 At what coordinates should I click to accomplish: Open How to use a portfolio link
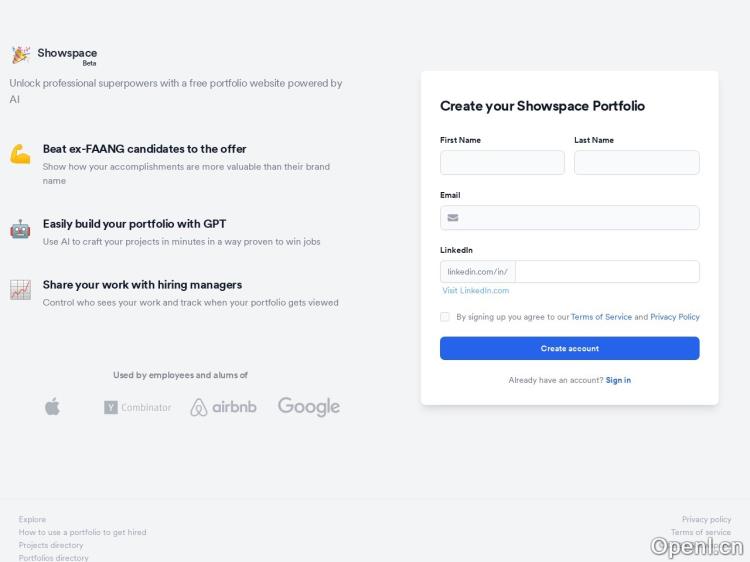[x=82, y=532]
